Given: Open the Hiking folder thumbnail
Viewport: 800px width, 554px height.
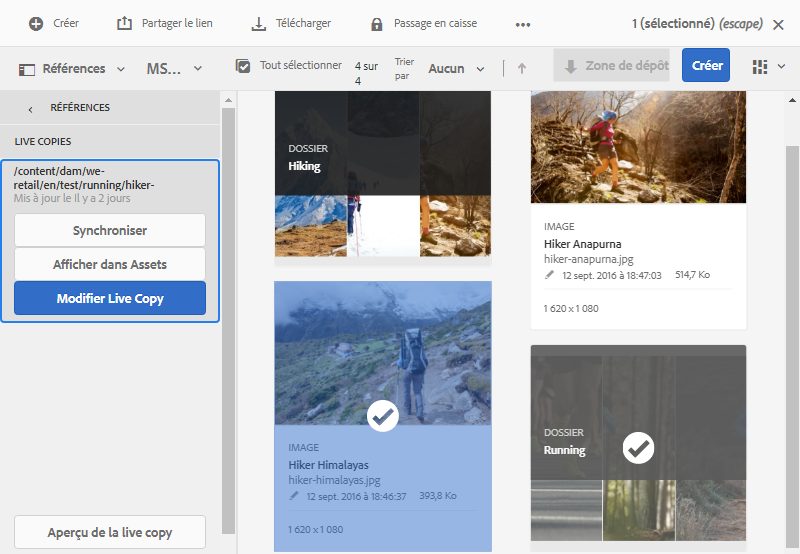Looking at the screenshot, I should click(x=383, y=174).
